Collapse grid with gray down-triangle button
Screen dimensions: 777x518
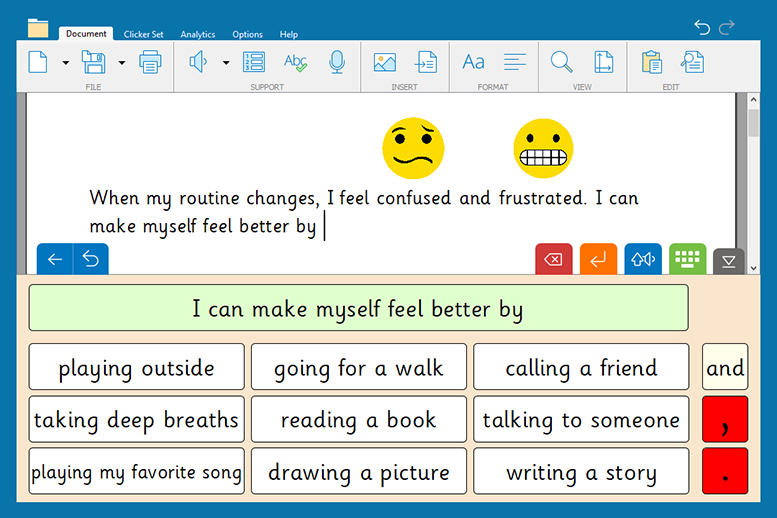pos(728,261)
